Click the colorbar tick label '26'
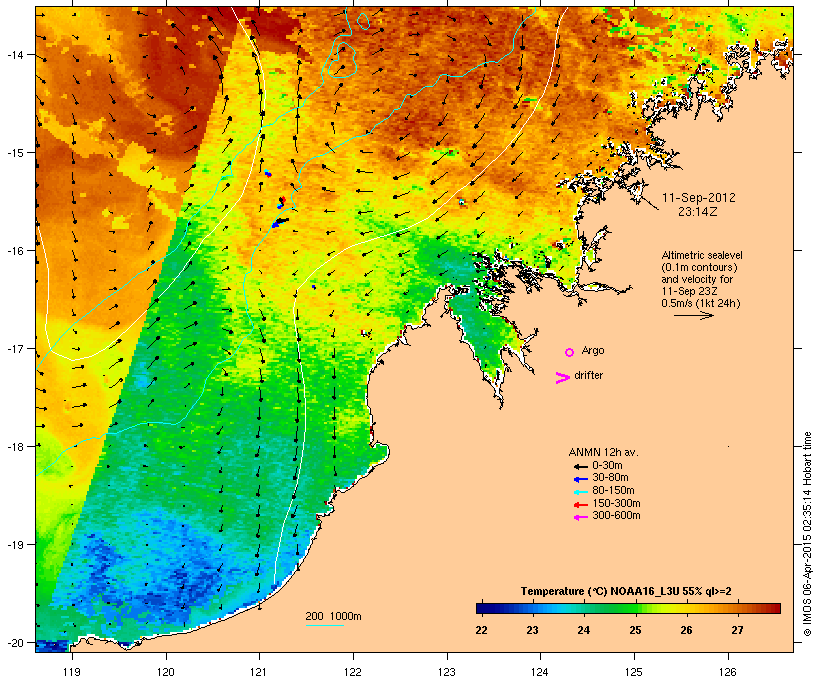Screen dimensions: 820x680 point(686,630)
